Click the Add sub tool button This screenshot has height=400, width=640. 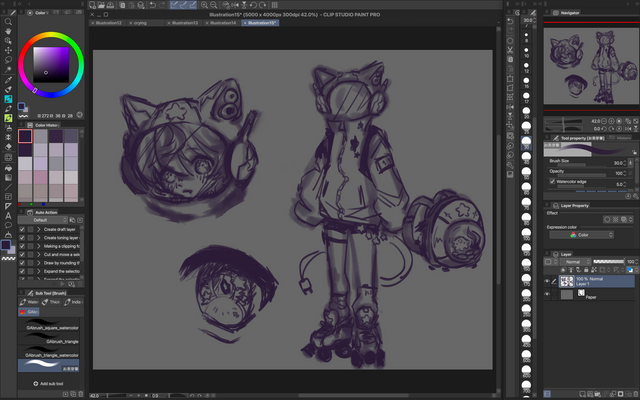48,383
